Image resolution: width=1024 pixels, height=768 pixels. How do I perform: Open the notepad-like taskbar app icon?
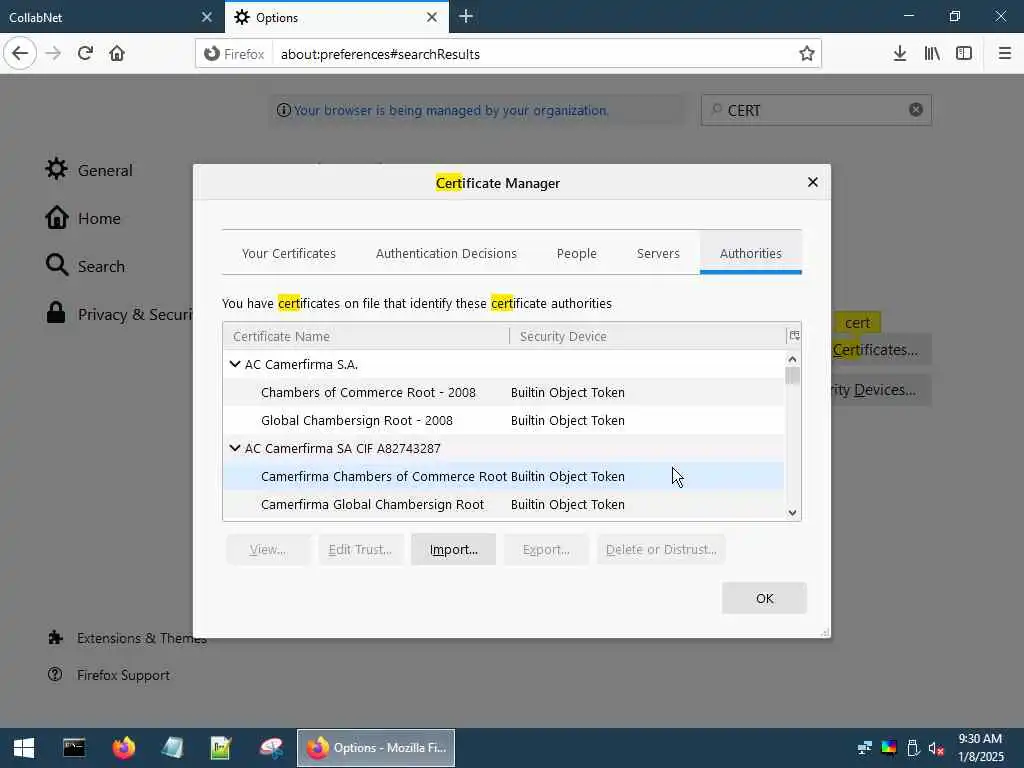172,748
